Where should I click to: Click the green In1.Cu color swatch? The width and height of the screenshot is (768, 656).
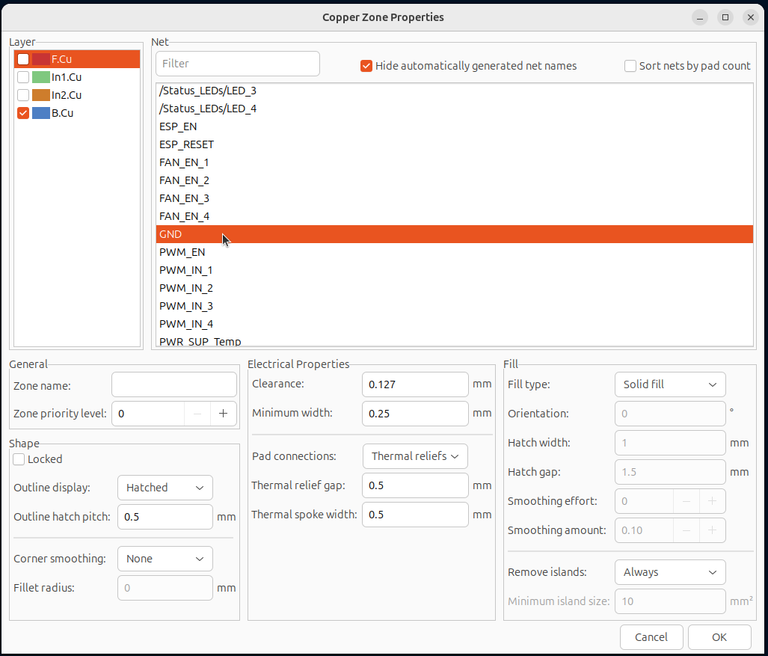click(41, 77)
